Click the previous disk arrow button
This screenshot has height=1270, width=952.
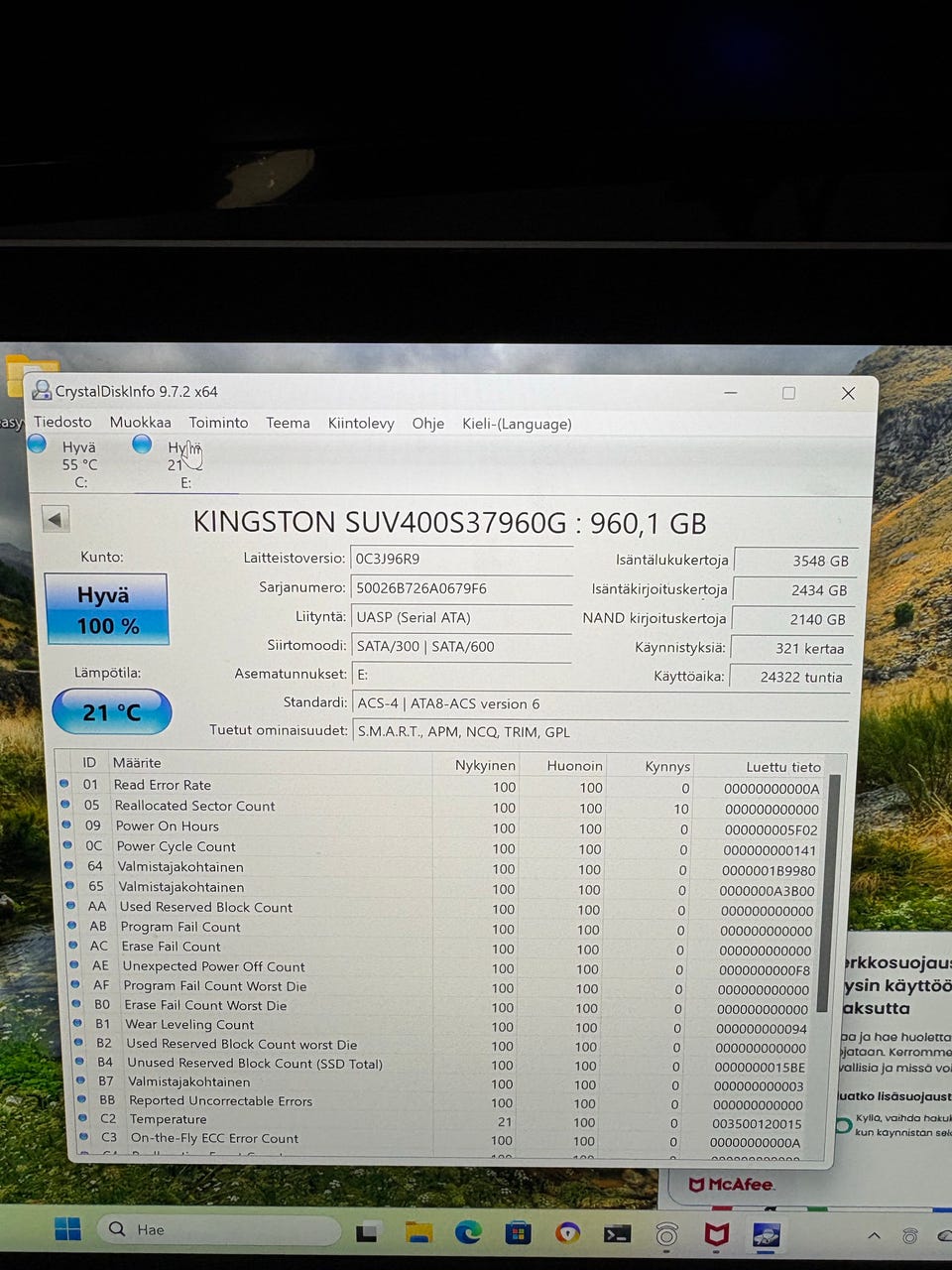(56, 519)
